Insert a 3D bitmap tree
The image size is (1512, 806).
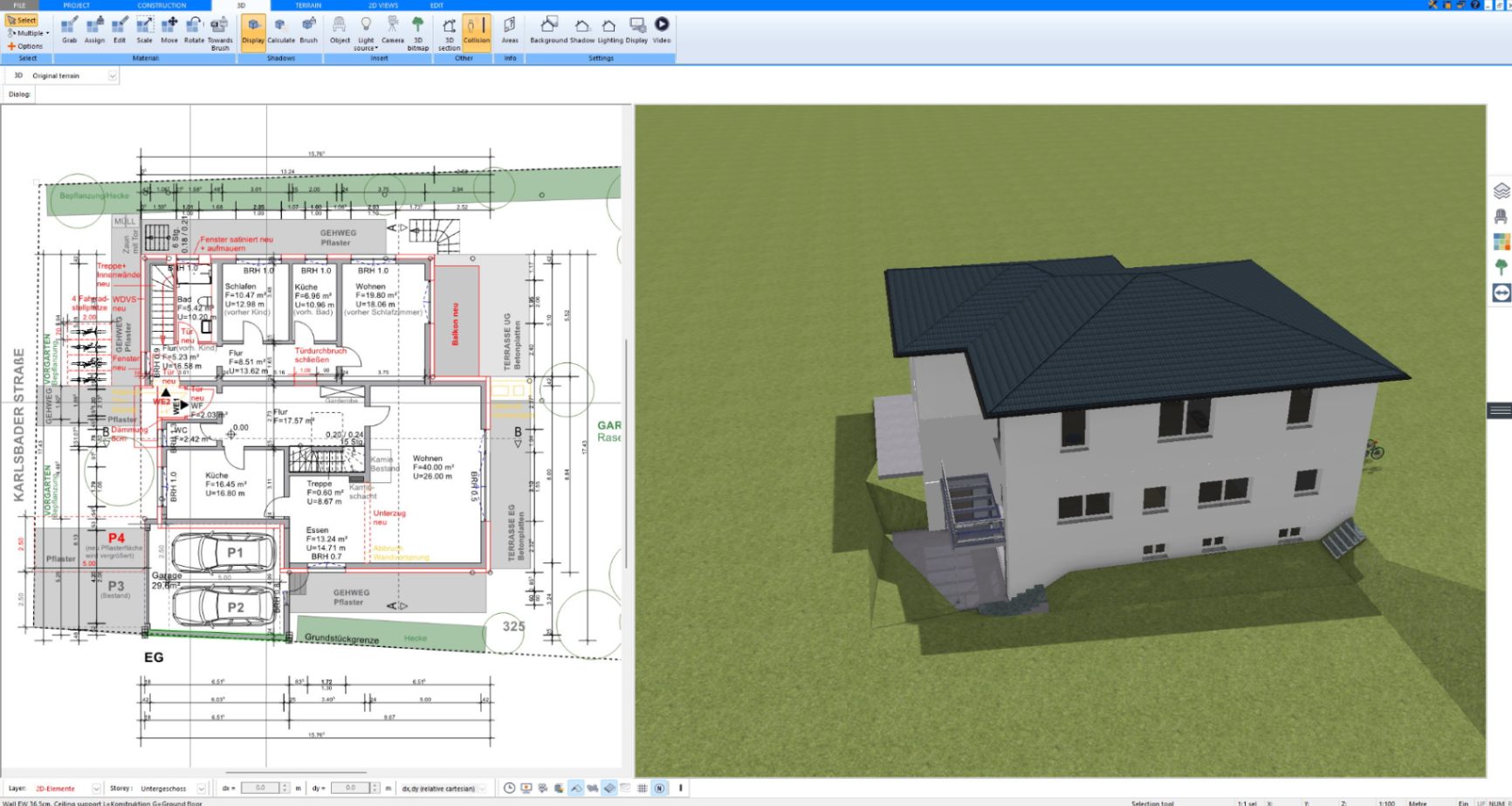coord(418,33)
